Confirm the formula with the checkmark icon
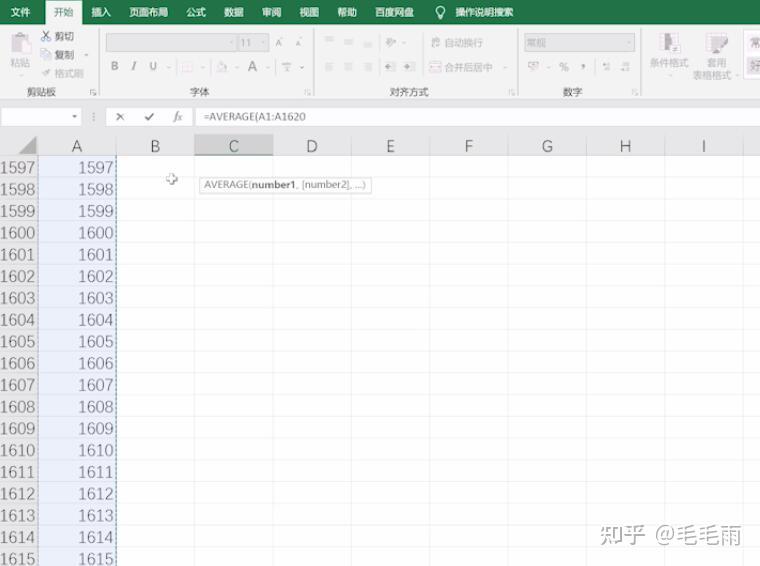The width and height of the screenshot is (760, 566). [x=149, y=117]
